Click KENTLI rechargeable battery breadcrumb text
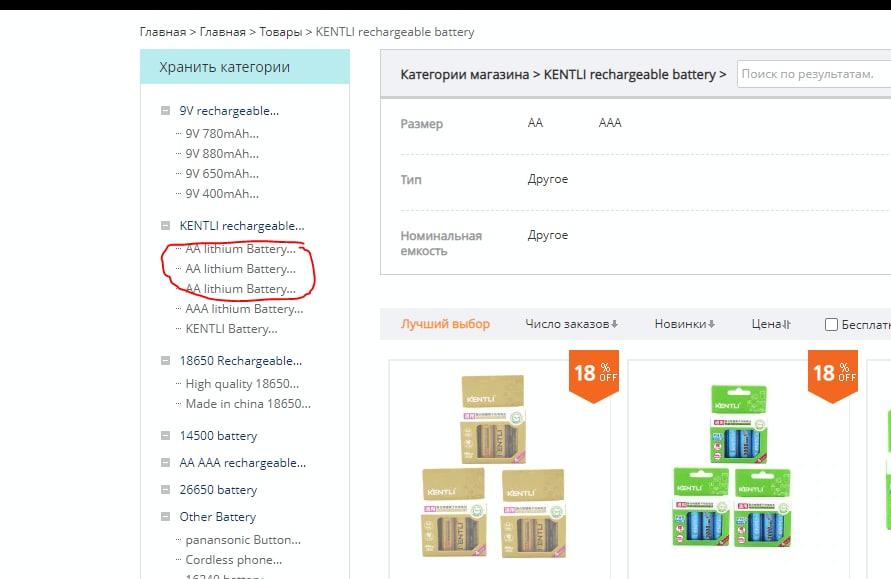This screenshot has height=579, width=891. click(395, 32)
